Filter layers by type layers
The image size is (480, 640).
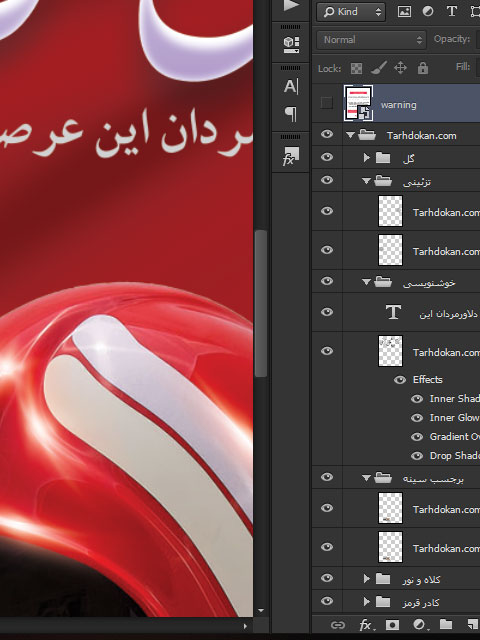point(451,11)
